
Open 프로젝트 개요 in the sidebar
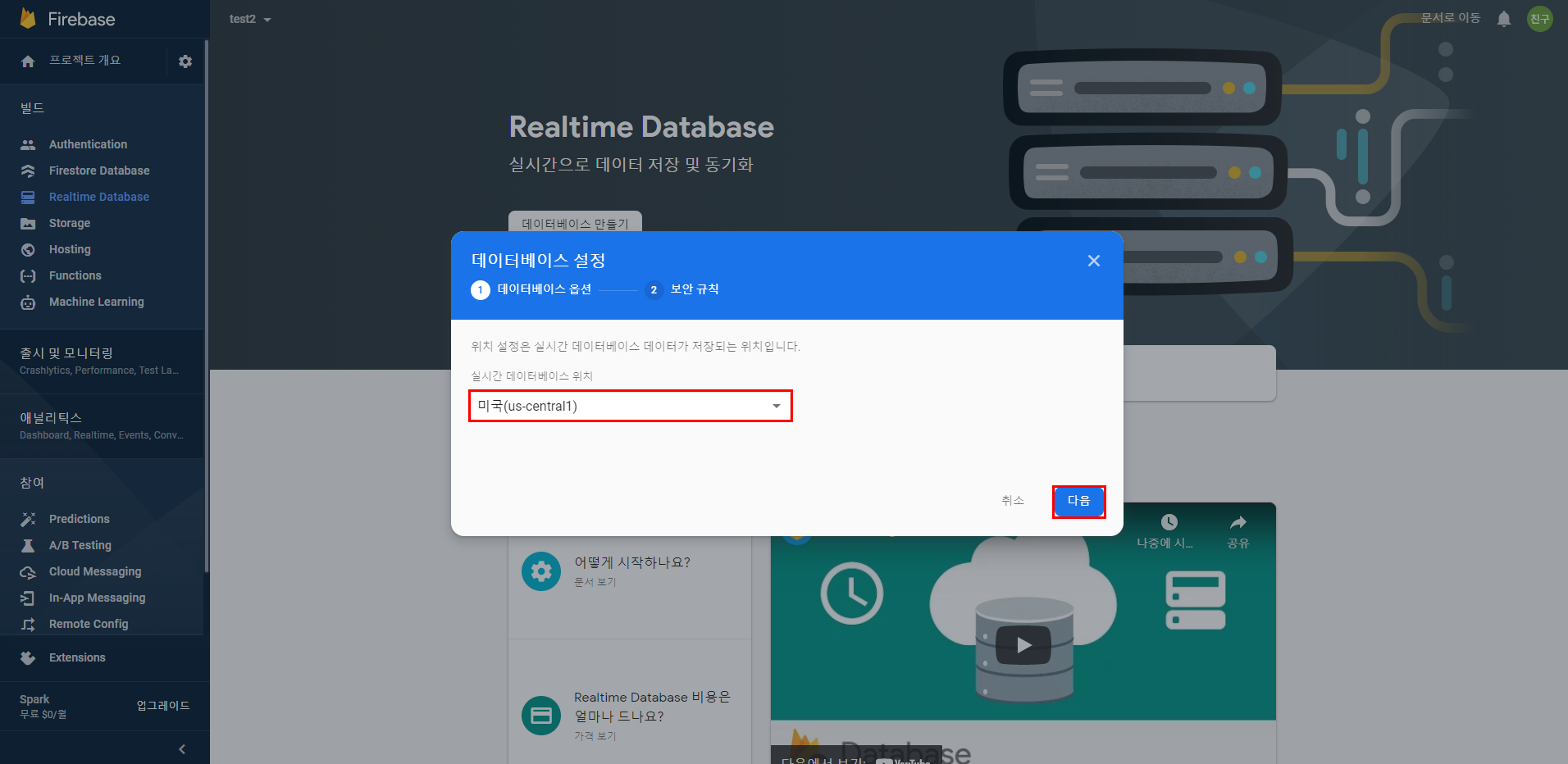coord(84,61)
